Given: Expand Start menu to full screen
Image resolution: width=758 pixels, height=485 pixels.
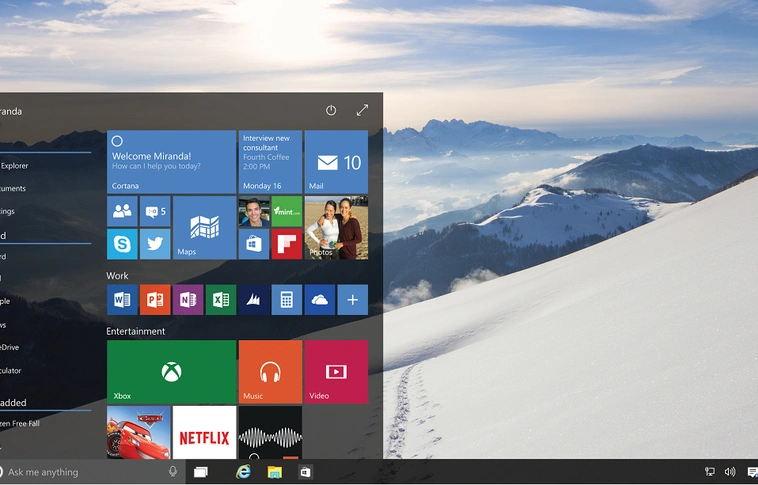Looking at the screenshot, I should (x=362, y=110).
